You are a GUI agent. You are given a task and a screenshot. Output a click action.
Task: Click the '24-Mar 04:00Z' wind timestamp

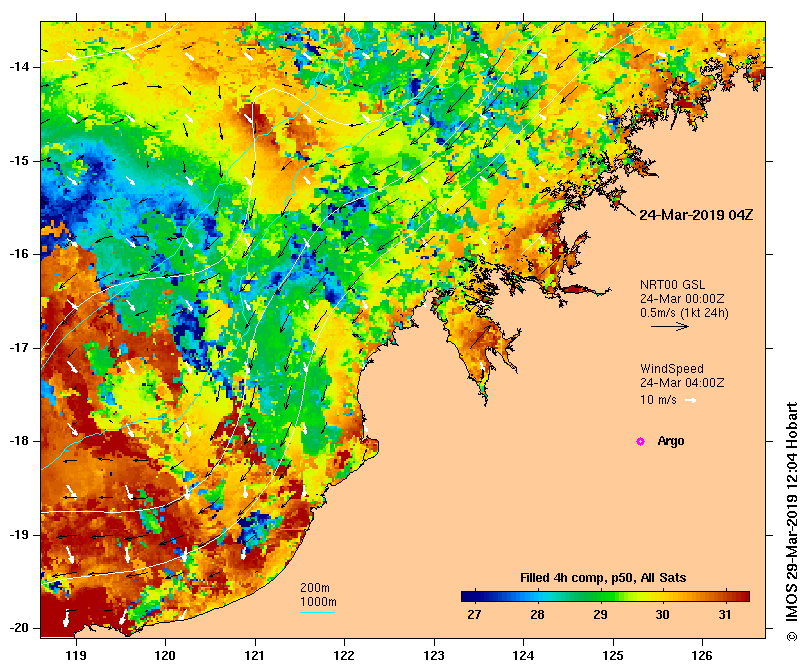click(682, 383)
